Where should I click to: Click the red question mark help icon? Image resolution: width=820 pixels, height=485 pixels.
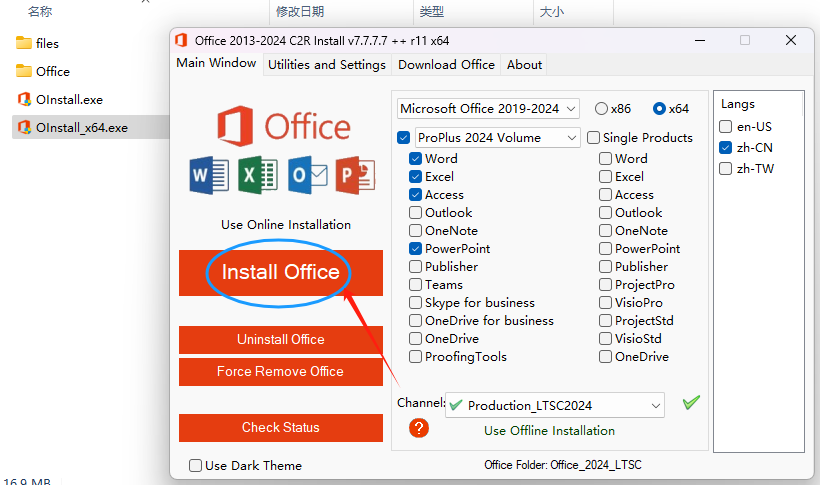pos(418,428)
